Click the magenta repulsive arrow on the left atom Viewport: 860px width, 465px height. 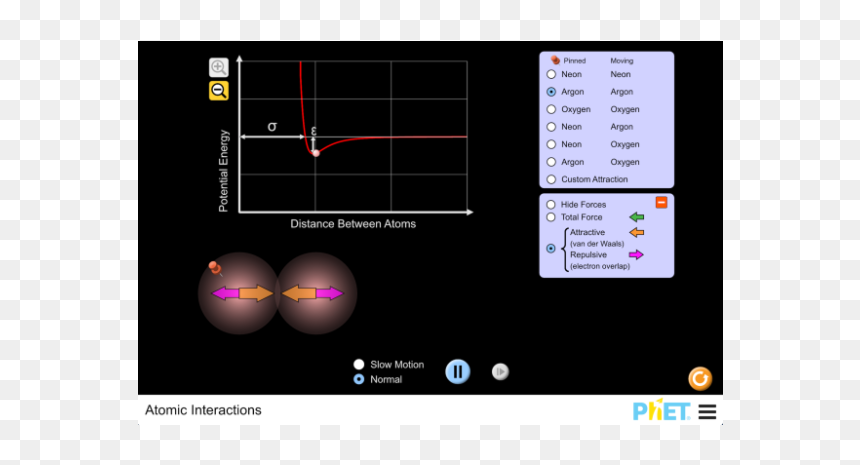pos(225,293)
